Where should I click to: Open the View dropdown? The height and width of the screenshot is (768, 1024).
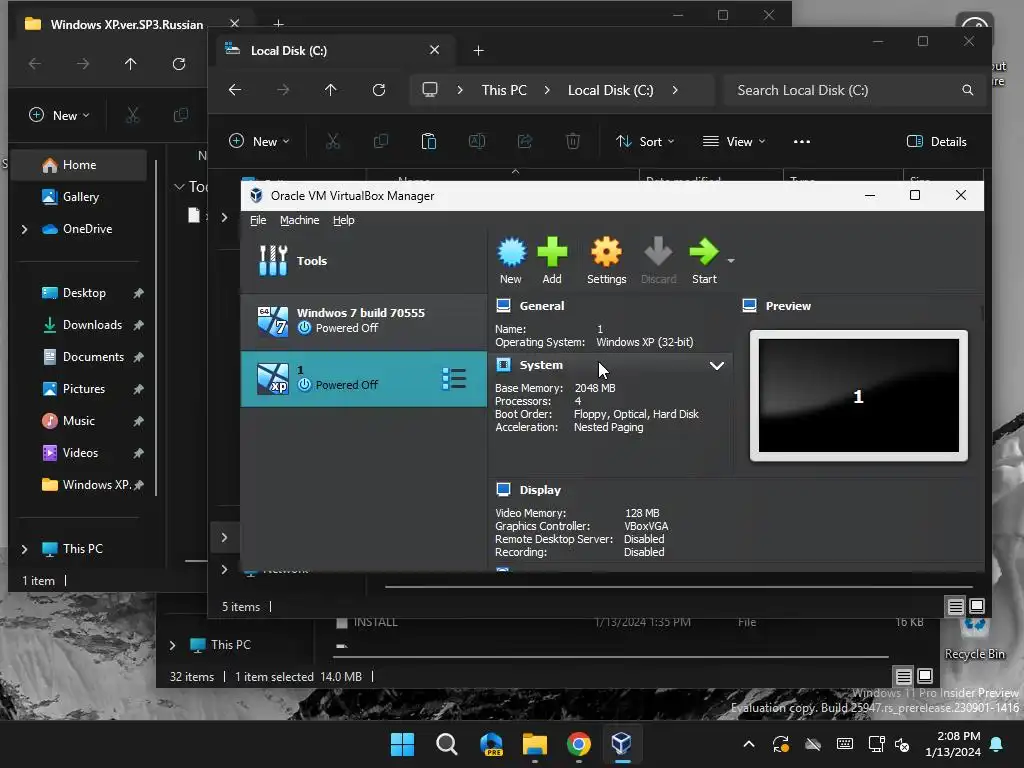[733, 141]
